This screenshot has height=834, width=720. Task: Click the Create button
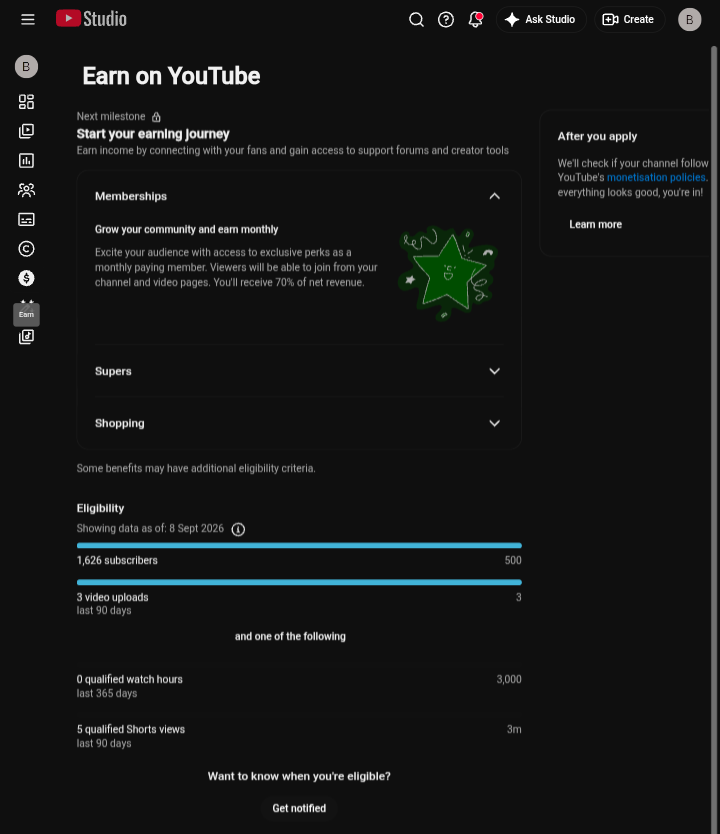[x=629, y=20]
